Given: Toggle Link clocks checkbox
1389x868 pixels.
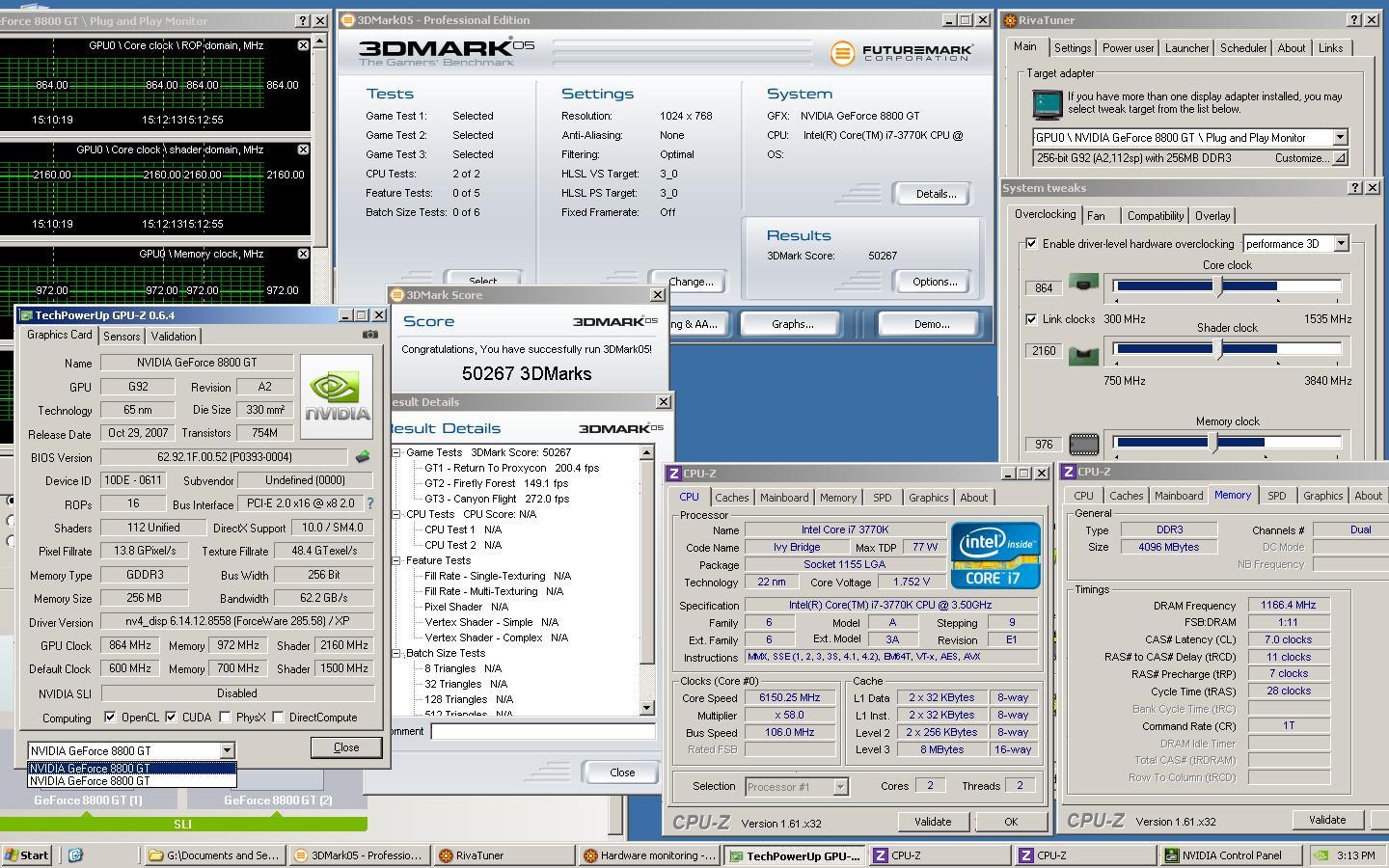Looking at the screenshot, I should 1031,318.
